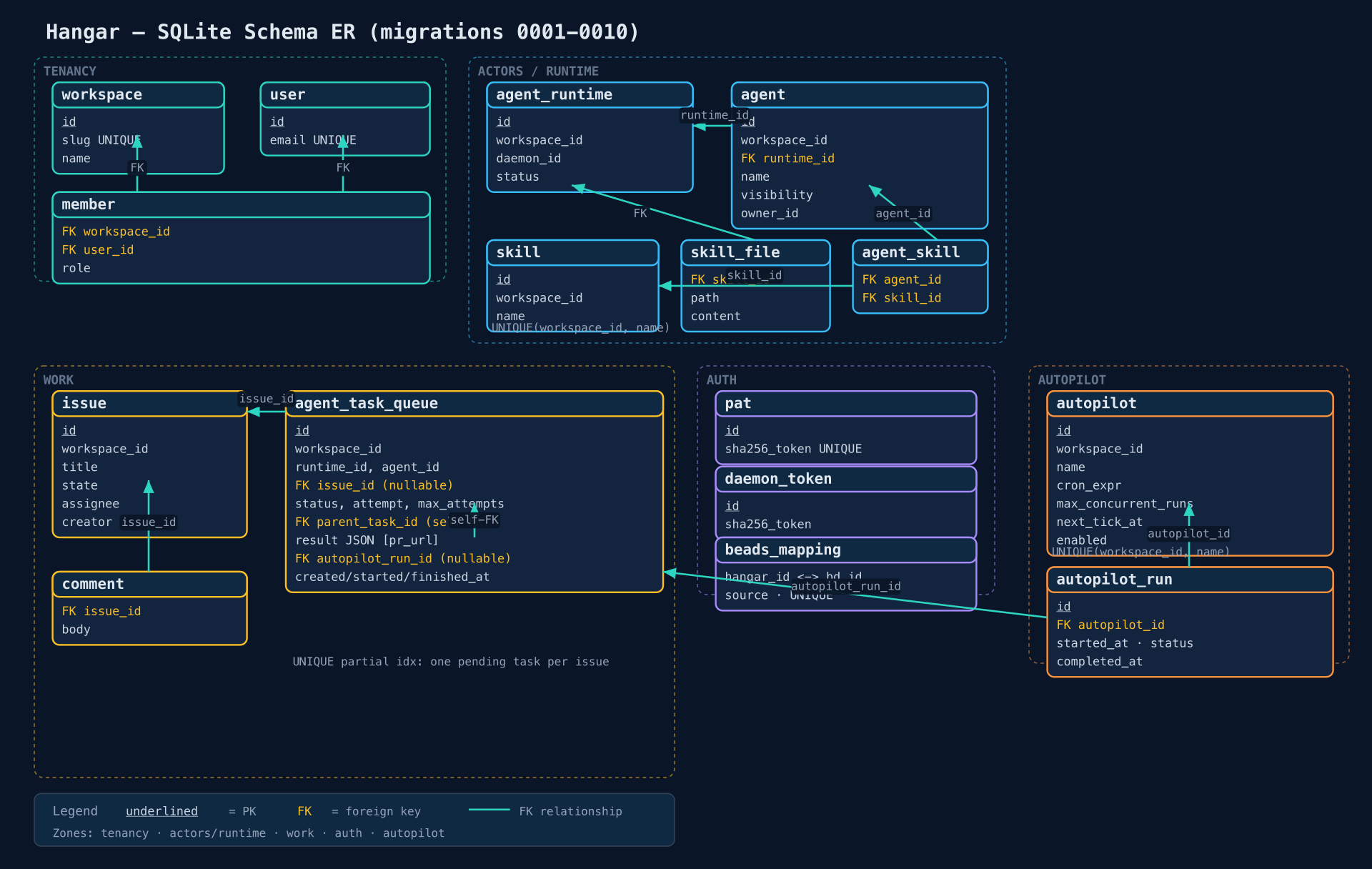Select the pat table header
Viewport: 1372px width, 869px height.
pos(846,404)
